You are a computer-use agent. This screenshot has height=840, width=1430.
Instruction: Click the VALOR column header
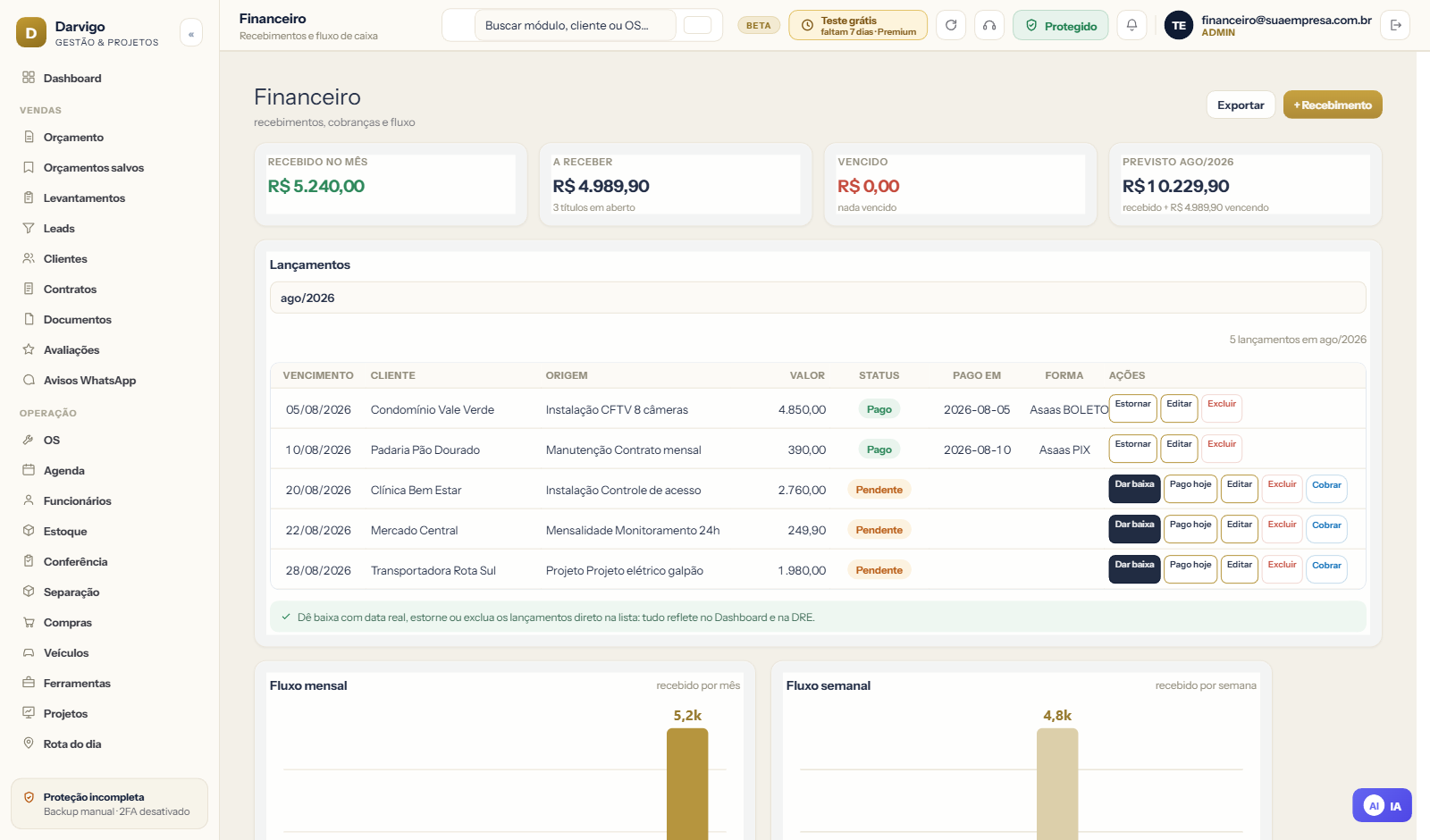(807, 375)
